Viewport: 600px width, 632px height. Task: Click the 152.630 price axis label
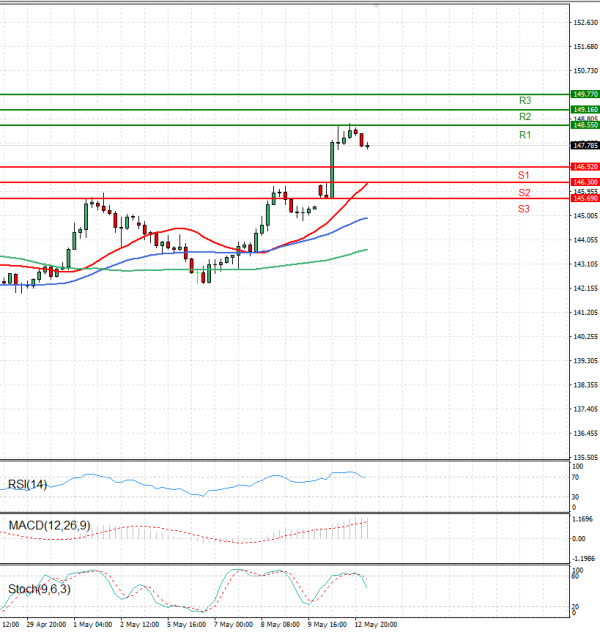tap(584, 22)
